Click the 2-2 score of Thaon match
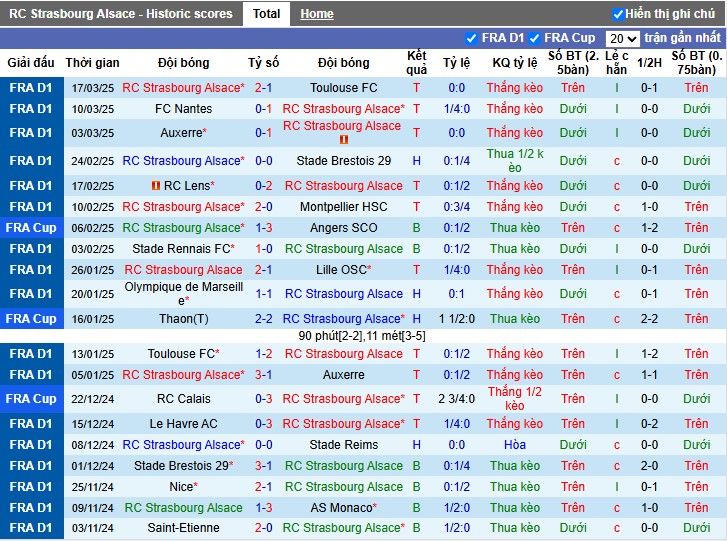Image resolution: width=727 pixels, height=541 pixels. click(x=263, y=318)
